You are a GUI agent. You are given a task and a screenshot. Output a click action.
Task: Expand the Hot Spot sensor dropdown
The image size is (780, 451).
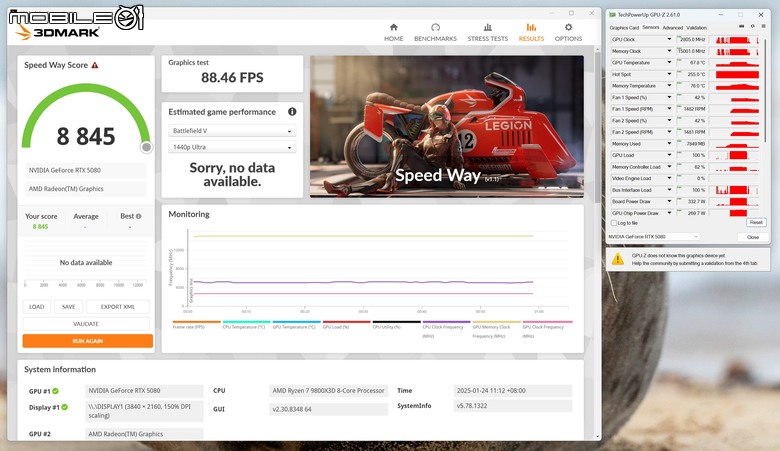[669, 74]
